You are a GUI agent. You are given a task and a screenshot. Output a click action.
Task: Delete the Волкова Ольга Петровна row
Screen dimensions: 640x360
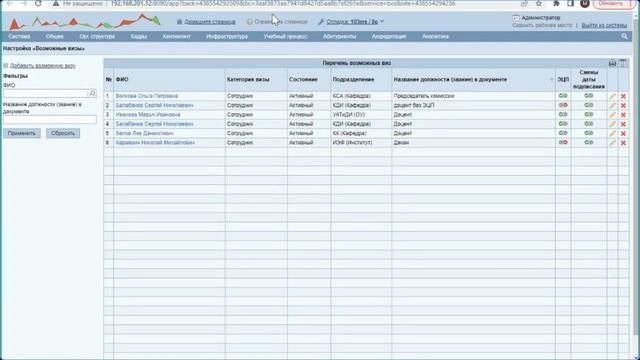623,96
